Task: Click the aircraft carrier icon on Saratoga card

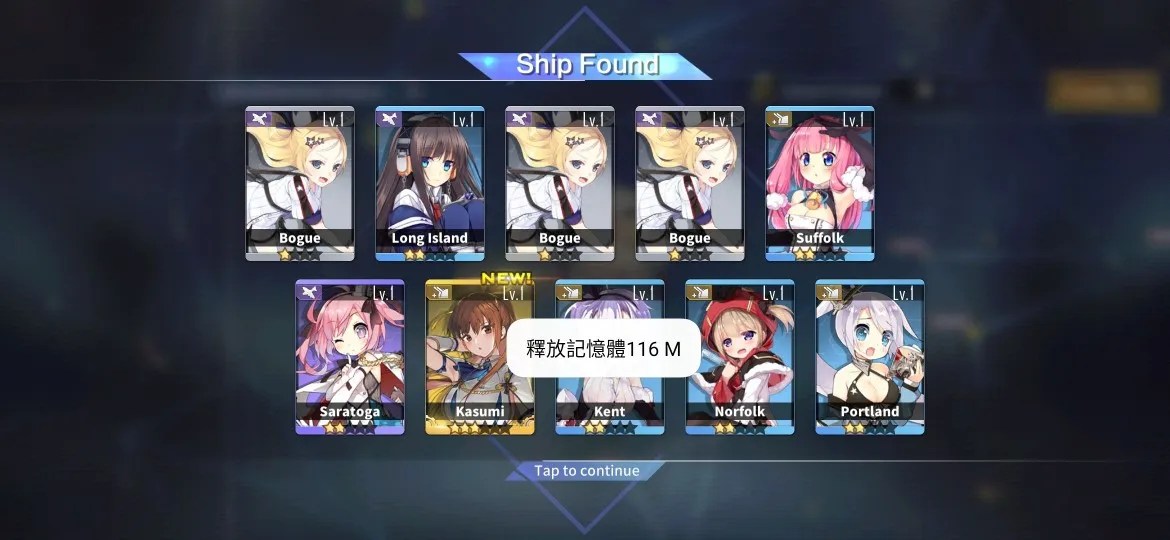Action: coord(309,291)
